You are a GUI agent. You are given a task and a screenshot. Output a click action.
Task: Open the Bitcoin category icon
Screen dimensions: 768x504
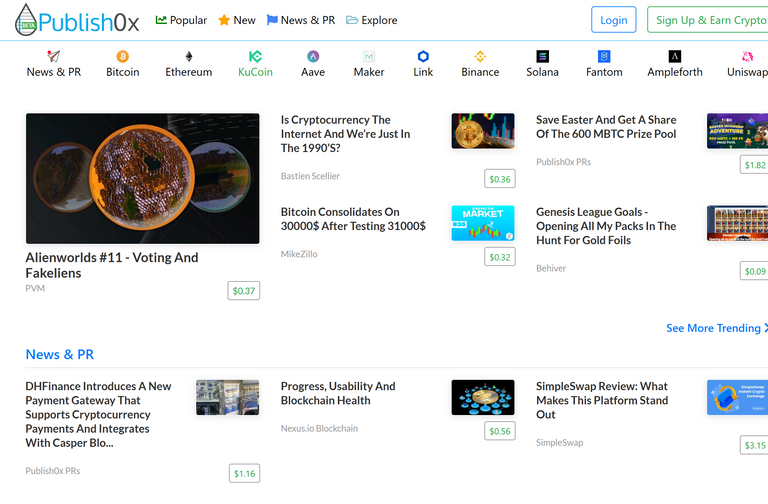pos(122,56)
